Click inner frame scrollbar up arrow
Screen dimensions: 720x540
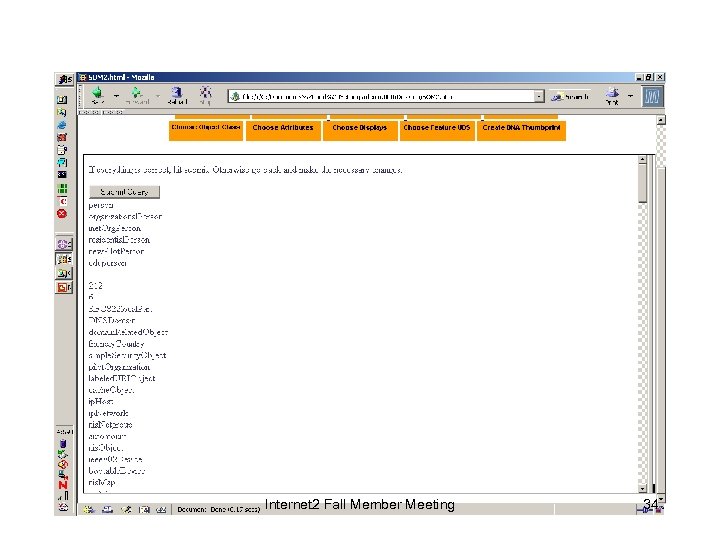[642, 160]
